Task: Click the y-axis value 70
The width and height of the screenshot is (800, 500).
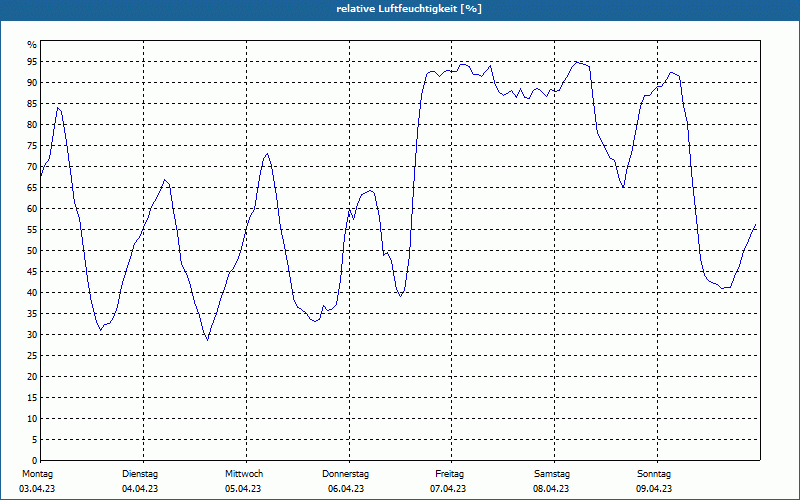Action: click(32, 167)
